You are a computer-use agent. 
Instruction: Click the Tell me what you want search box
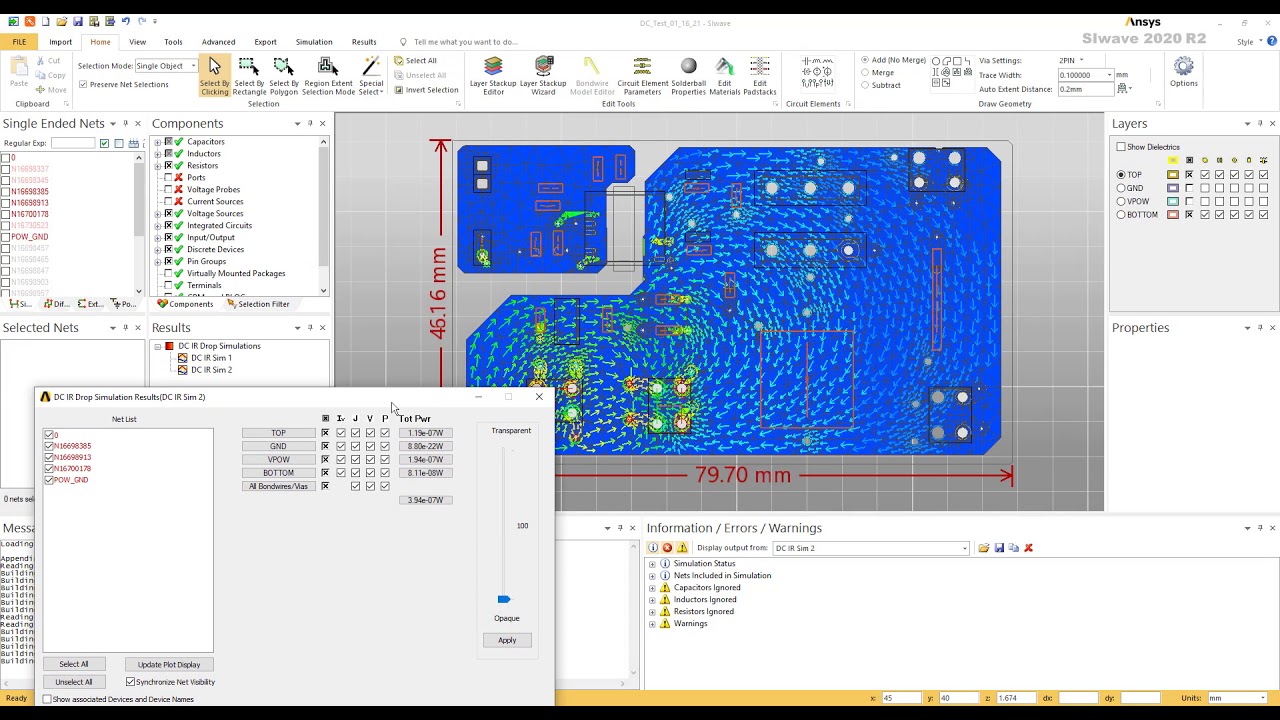466,42
